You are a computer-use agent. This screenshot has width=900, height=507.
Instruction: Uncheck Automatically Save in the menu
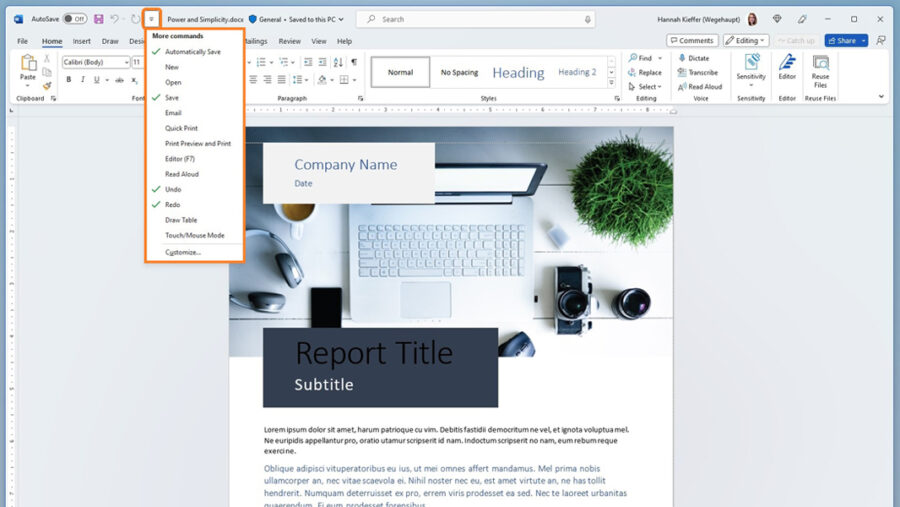[192, 51]
